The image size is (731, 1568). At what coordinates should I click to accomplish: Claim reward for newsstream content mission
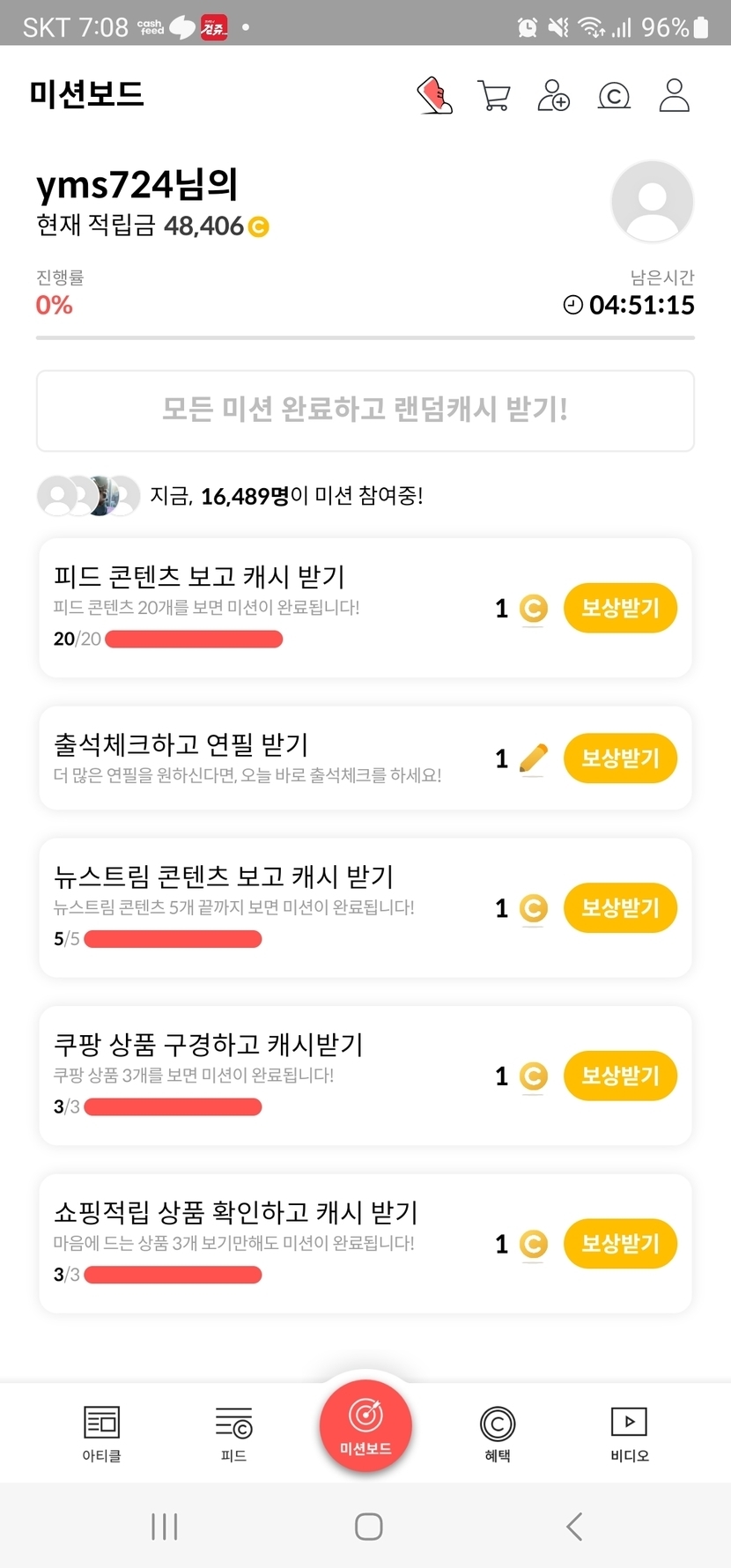620,908
